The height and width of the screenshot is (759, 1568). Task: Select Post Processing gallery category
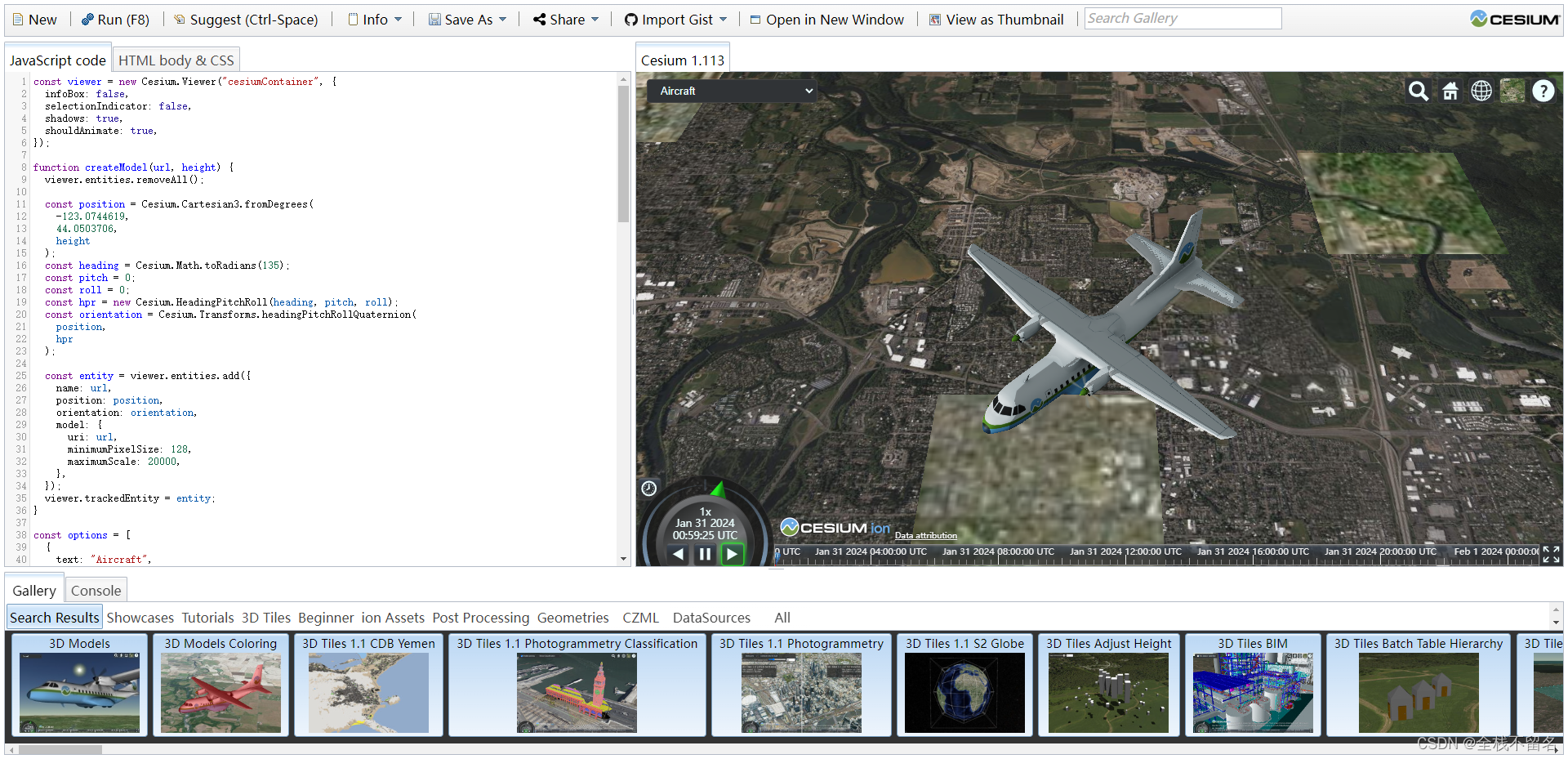tap(481, 618)
